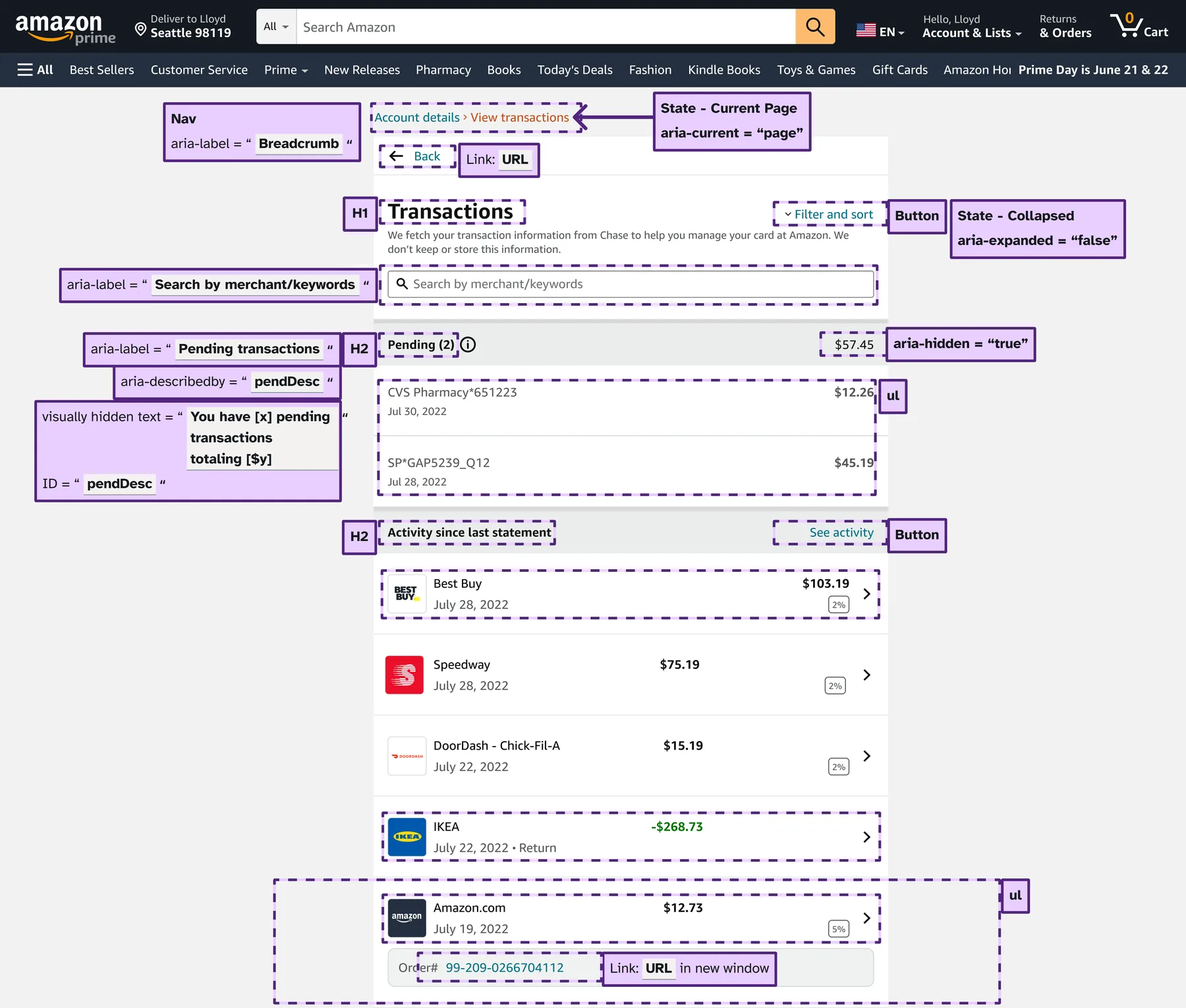Open IKEA return transaction chevron
Screen dimensions: 1186x1008
866,837
